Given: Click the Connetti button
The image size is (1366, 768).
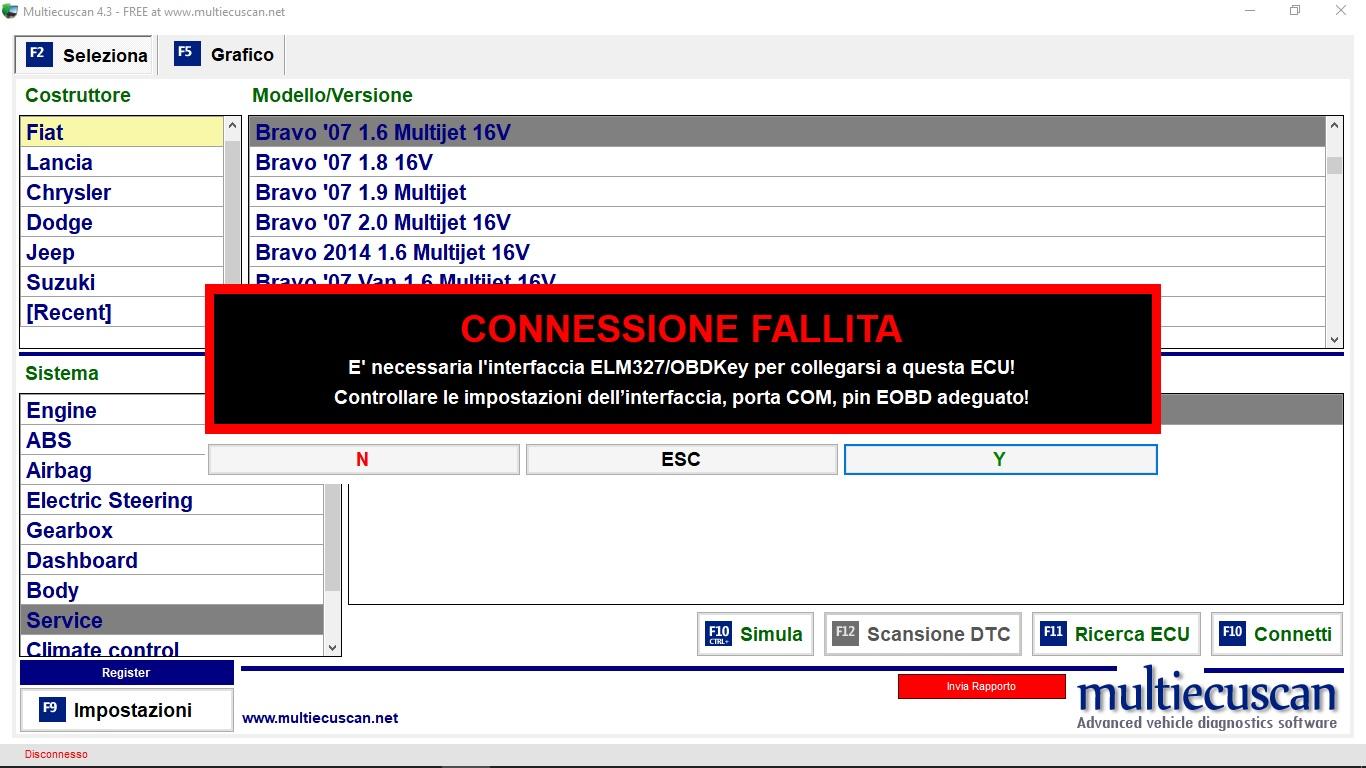Looking at the screenshot, I should click(x=1276, y=634).
